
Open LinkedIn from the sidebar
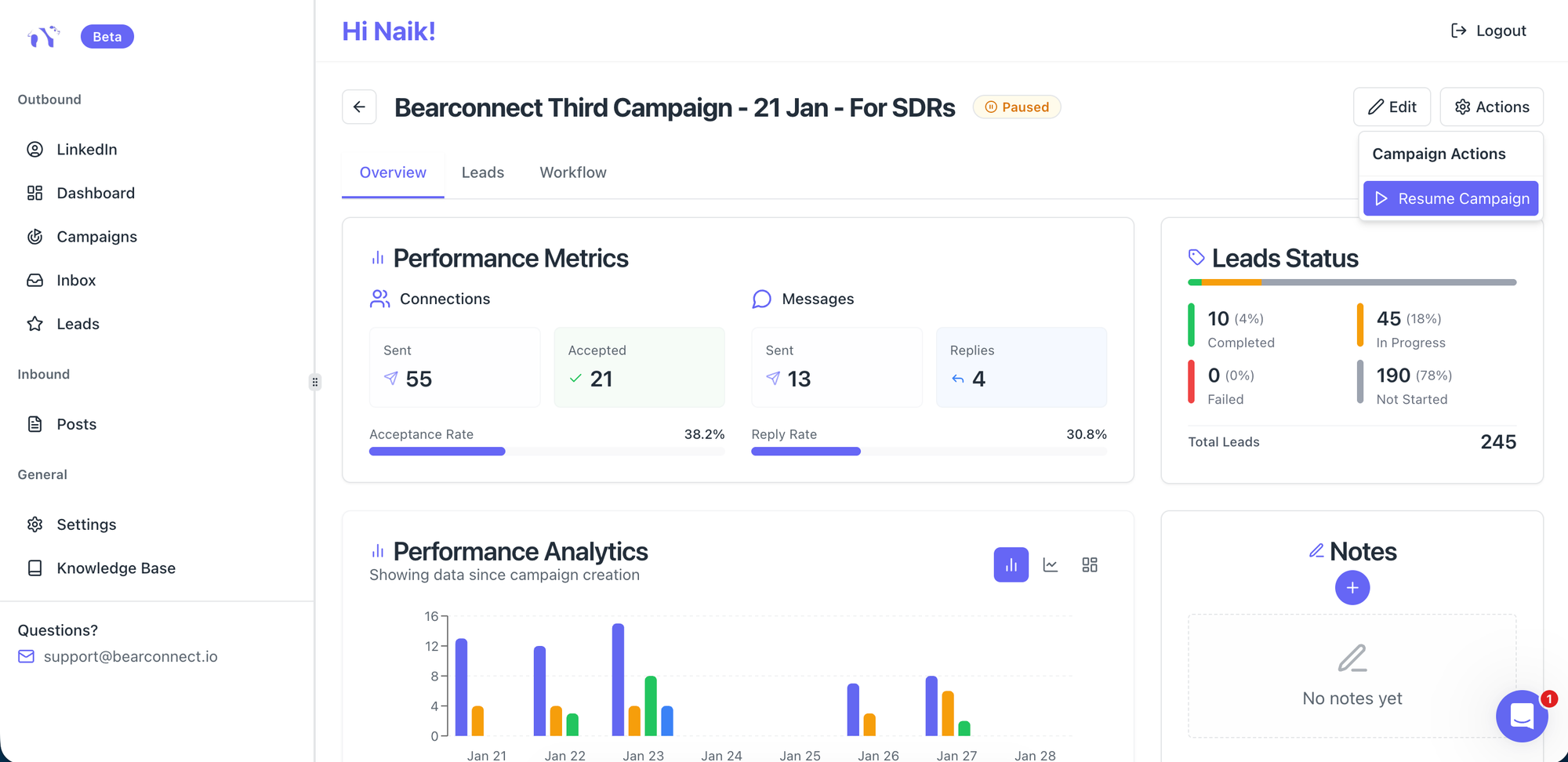point(86,150)
